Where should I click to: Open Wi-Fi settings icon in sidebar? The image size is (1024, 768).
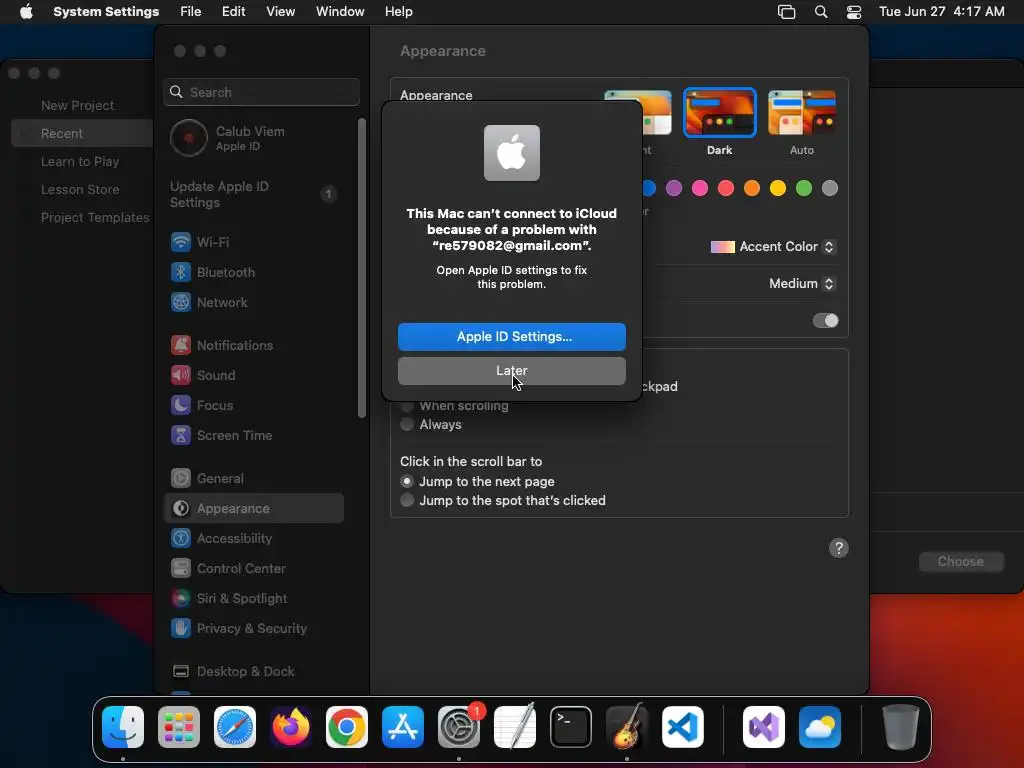tap(181, 242)
